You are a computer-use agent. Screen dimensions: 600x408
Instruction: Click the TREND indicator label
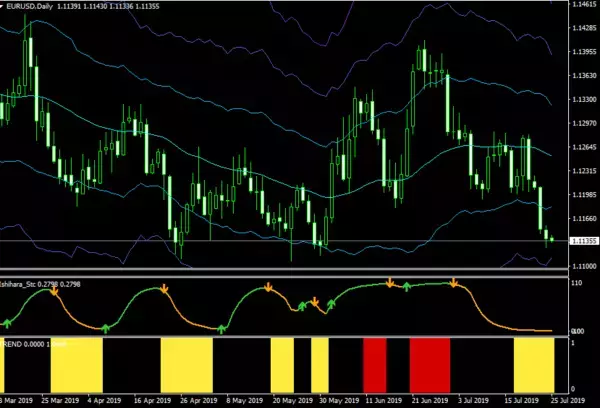coord(11,344)
